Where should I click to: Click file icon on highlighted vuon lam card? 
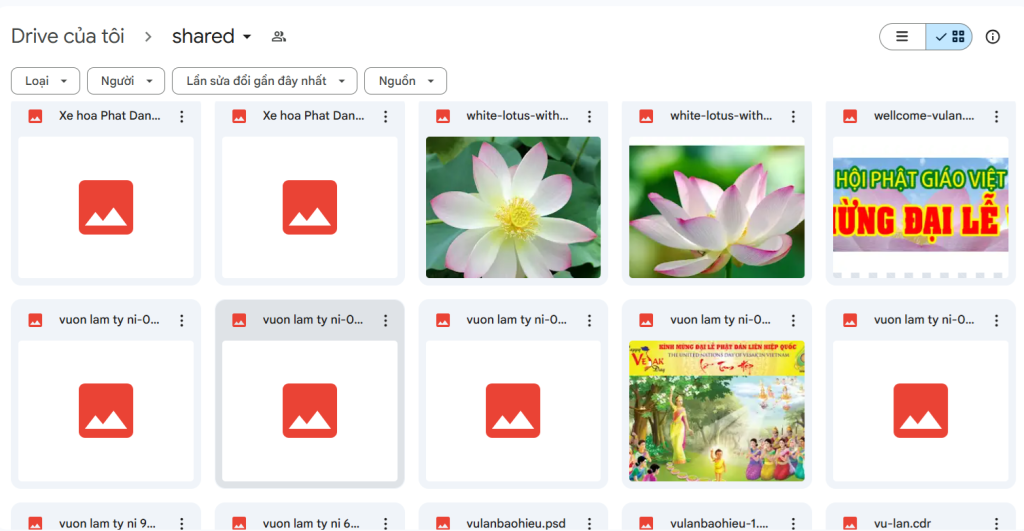click(x=239, y=320)
